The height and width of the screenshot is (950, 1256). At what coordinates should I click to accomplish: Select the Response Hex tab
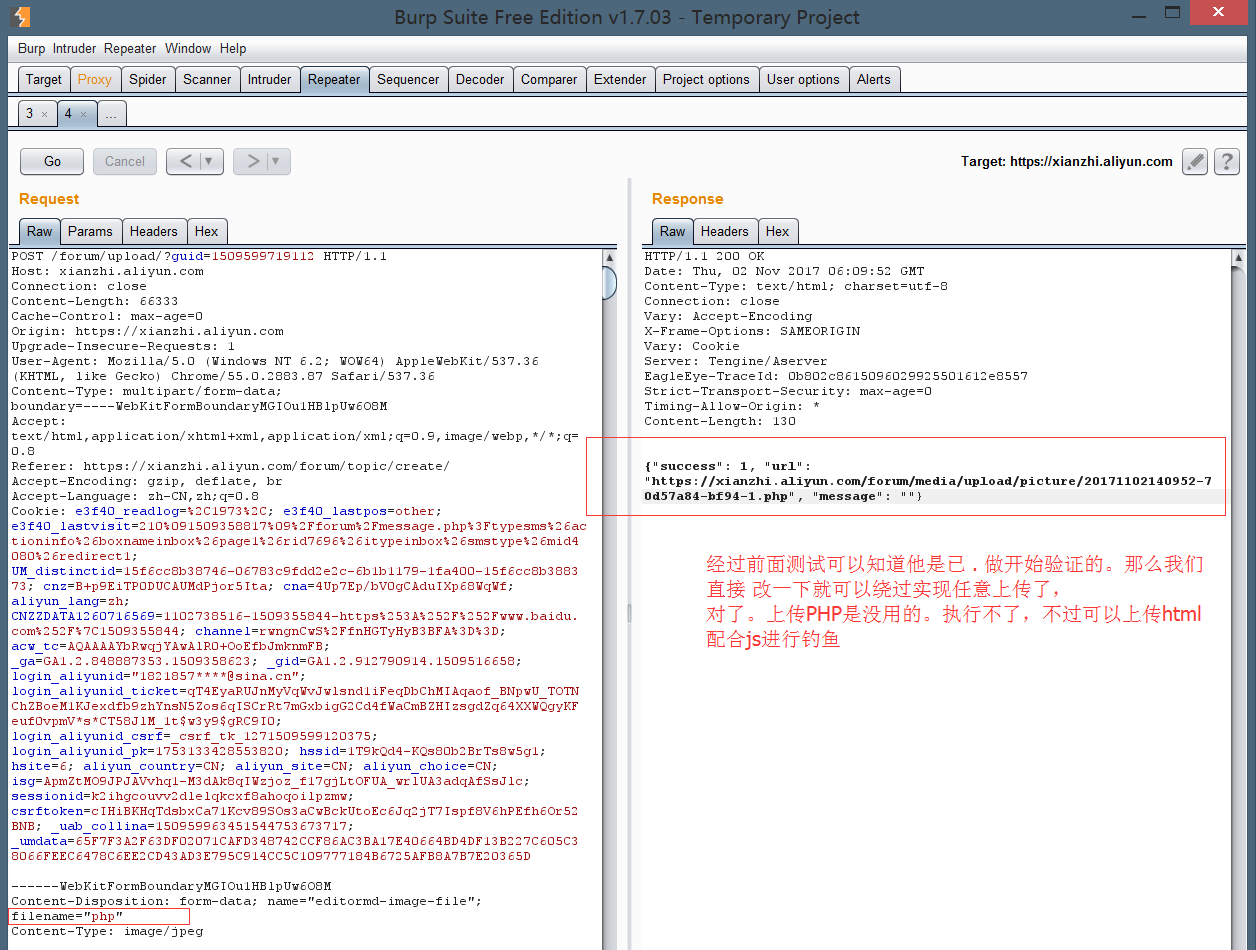(x=777, y=231)
